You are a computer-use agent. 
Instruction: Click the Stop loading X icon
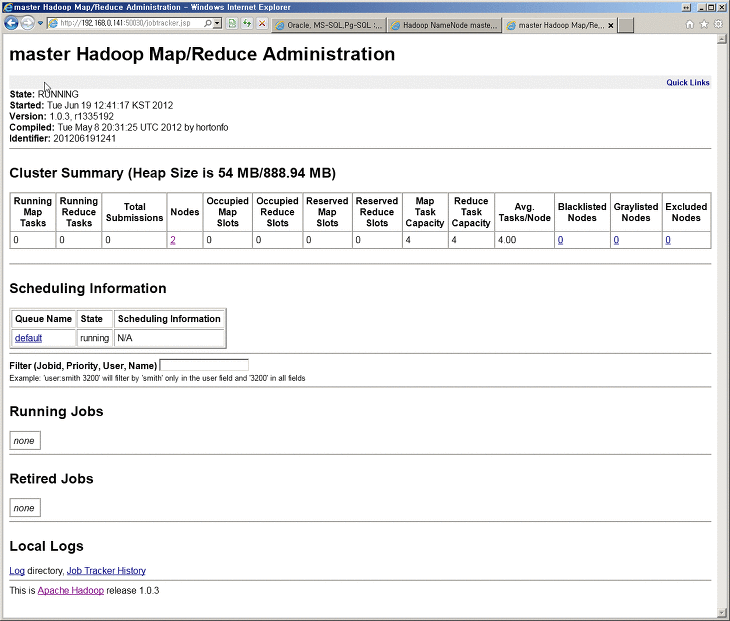click(262, 23)
